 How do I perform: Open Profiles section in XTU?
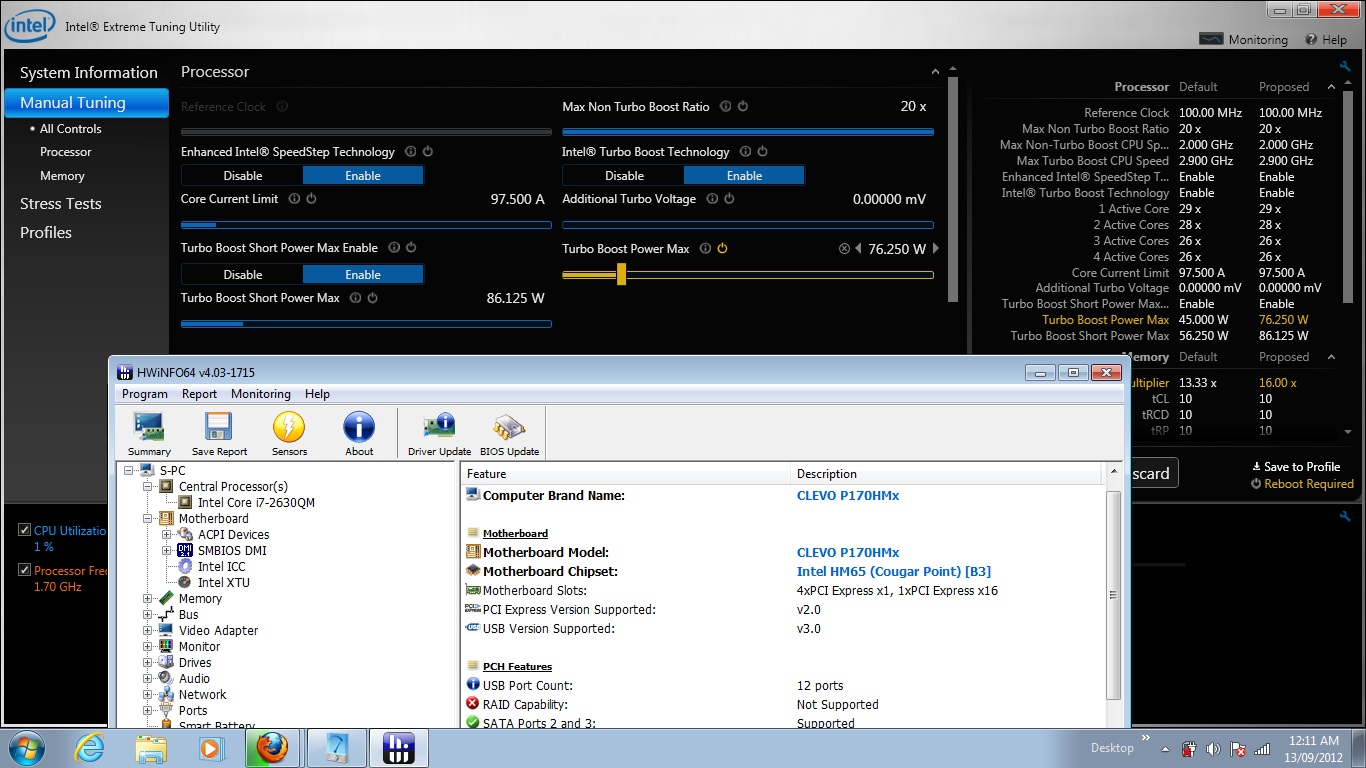(x=46, y=233)
